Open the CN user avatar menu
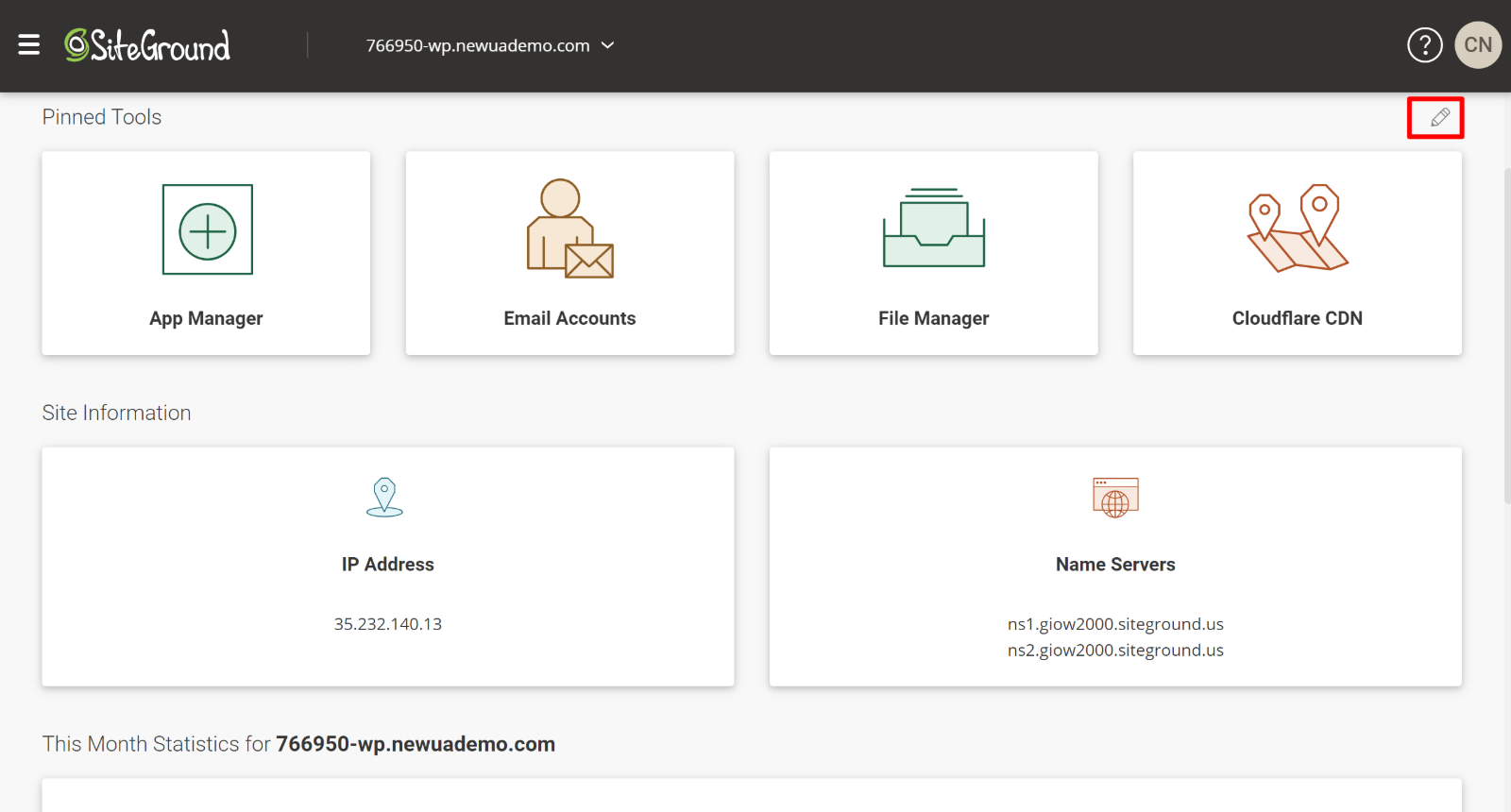 coord(1478,45)
